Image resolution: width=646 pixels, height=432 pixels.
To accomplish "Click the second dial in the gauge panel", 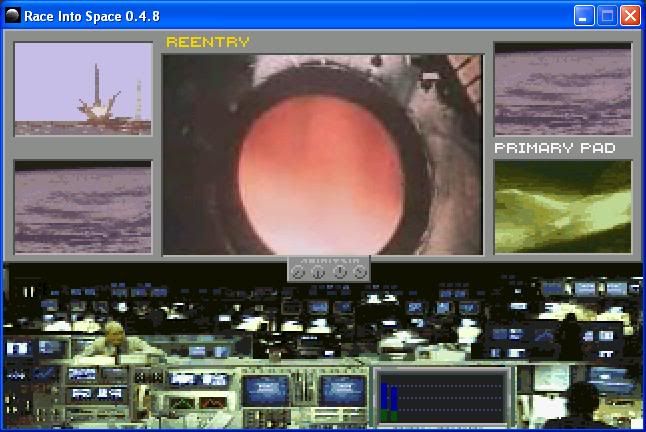I will click(x=318, y=272).
